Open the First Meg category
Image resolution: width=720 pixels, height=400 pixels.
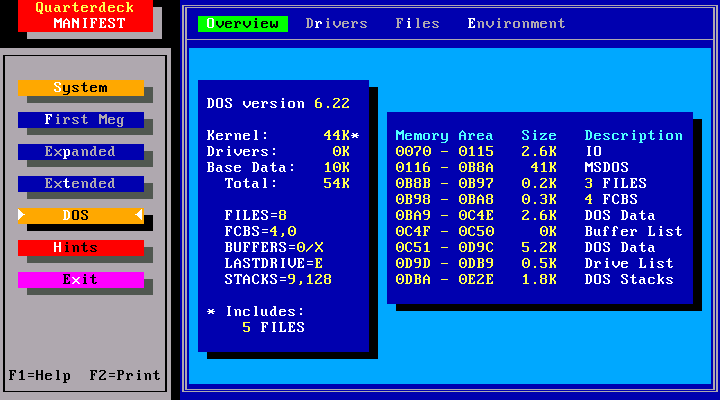(x=81, y=120)
